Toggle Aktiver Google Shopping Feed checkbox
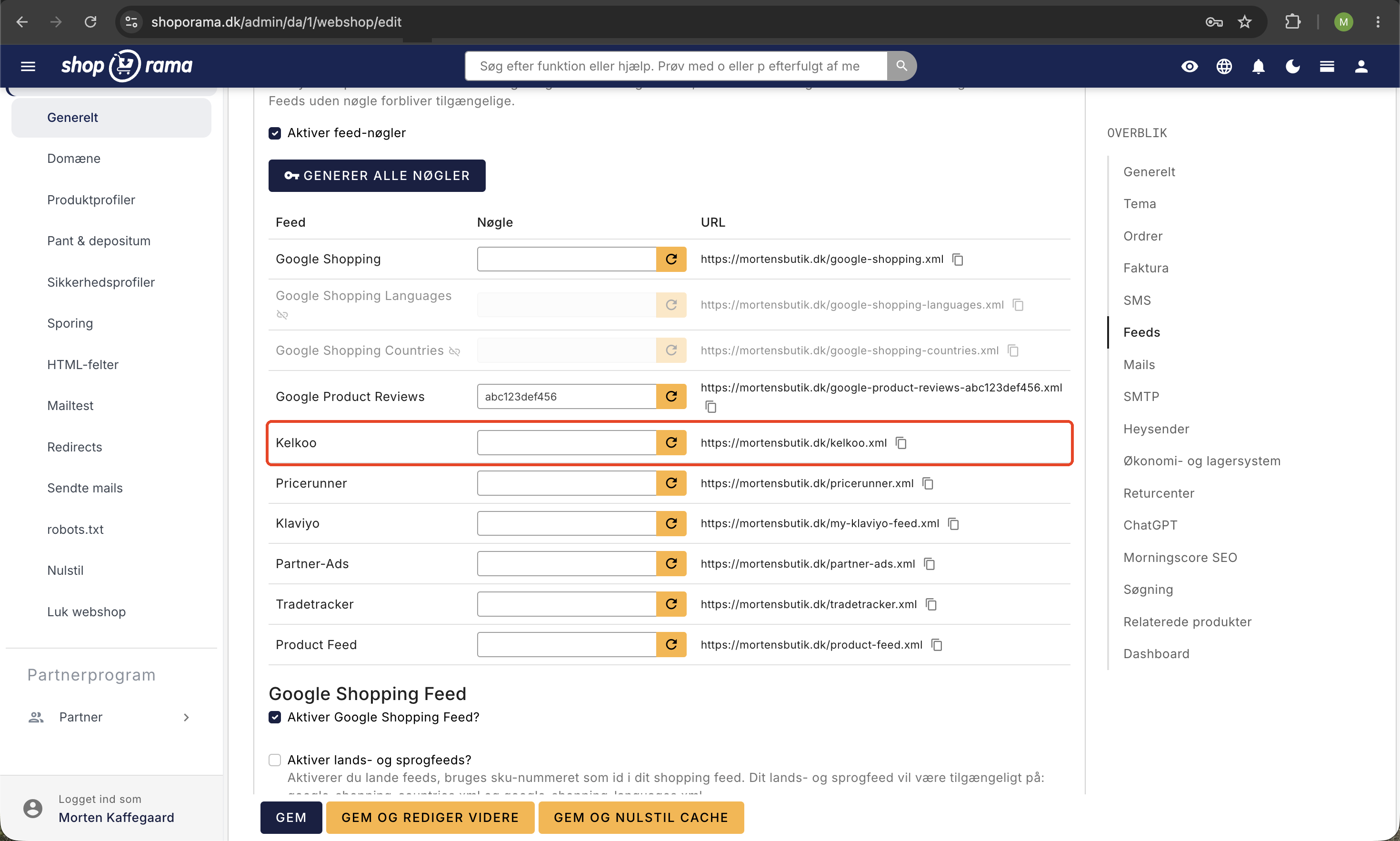 pyautogui.click(x=275, y=718)
